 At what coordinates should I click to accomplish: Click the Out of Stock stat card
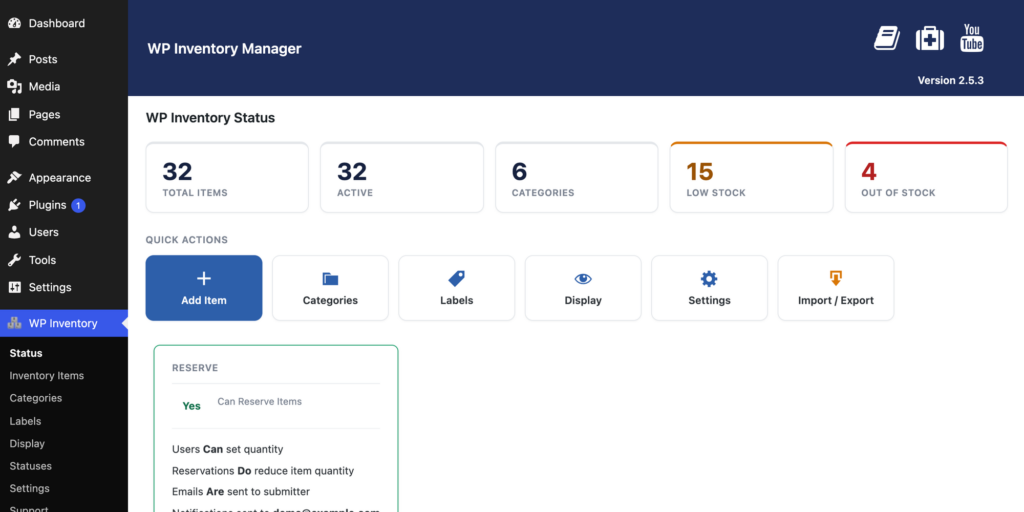tap(927, 178)
